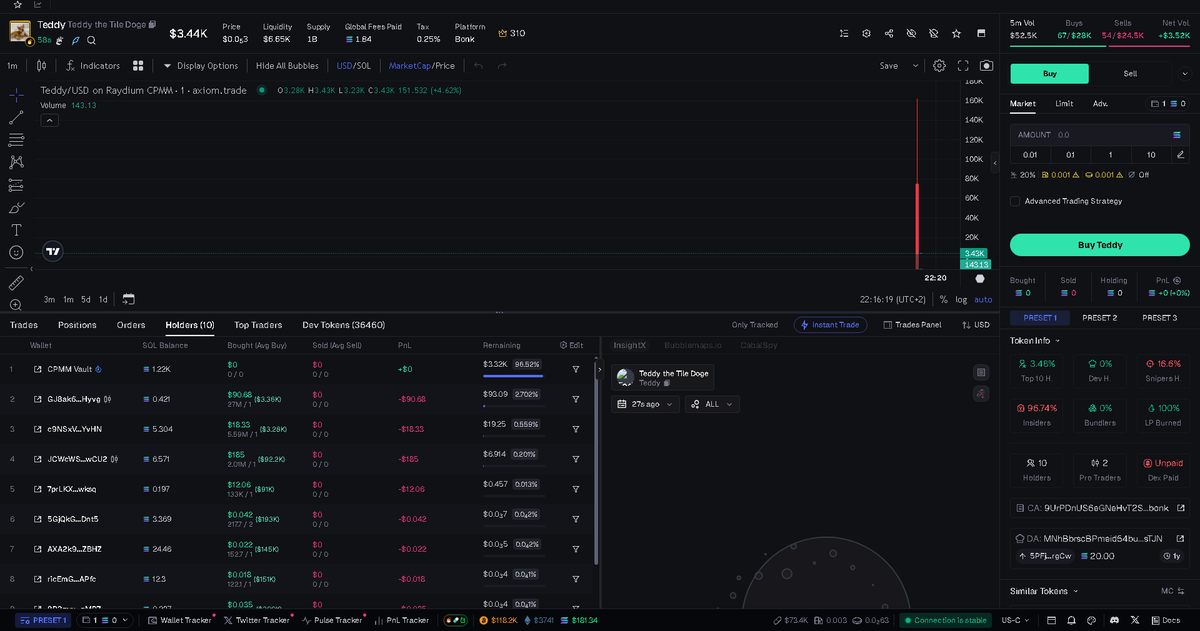Hide token using crossed-eye icon
This screenshot has width=1200, height=631.
(911, 33)
